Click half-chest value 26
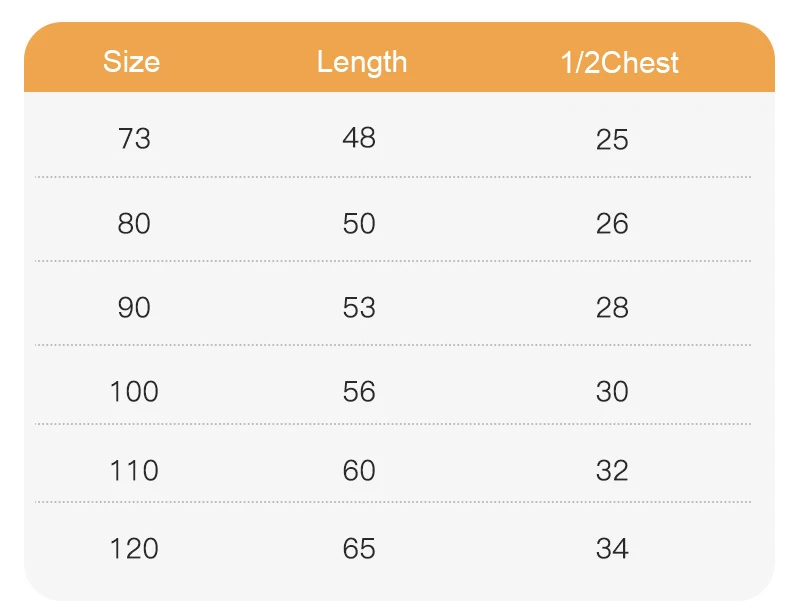This screenshot has height=611, width=790. point(612,223)
